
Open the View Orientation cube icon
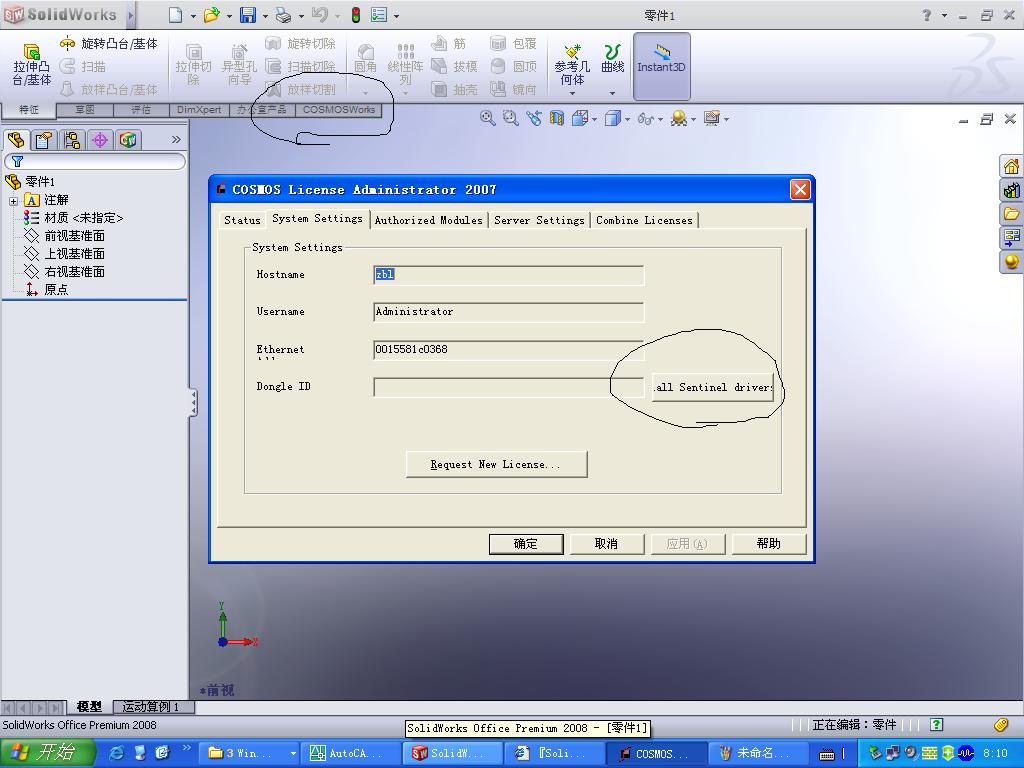pos(579,118)
